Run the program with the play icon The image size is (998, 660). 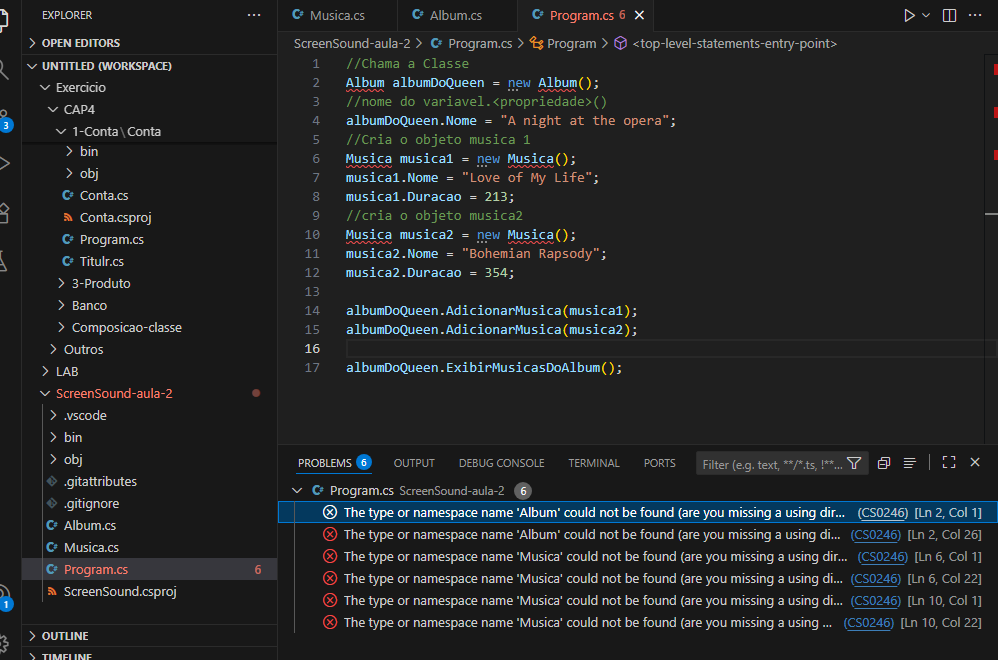pyautogui.click(x=908, y=16)
